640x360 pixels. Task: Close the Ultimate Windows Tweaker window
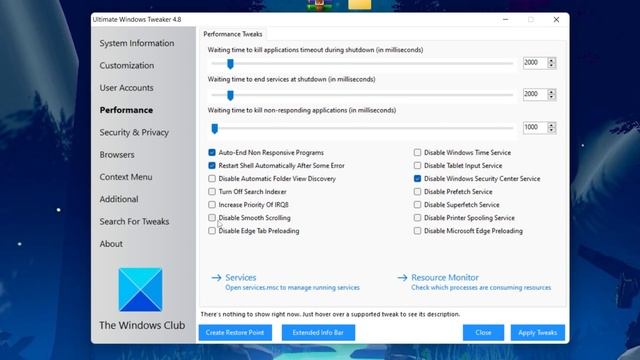[x=556, y=19]
